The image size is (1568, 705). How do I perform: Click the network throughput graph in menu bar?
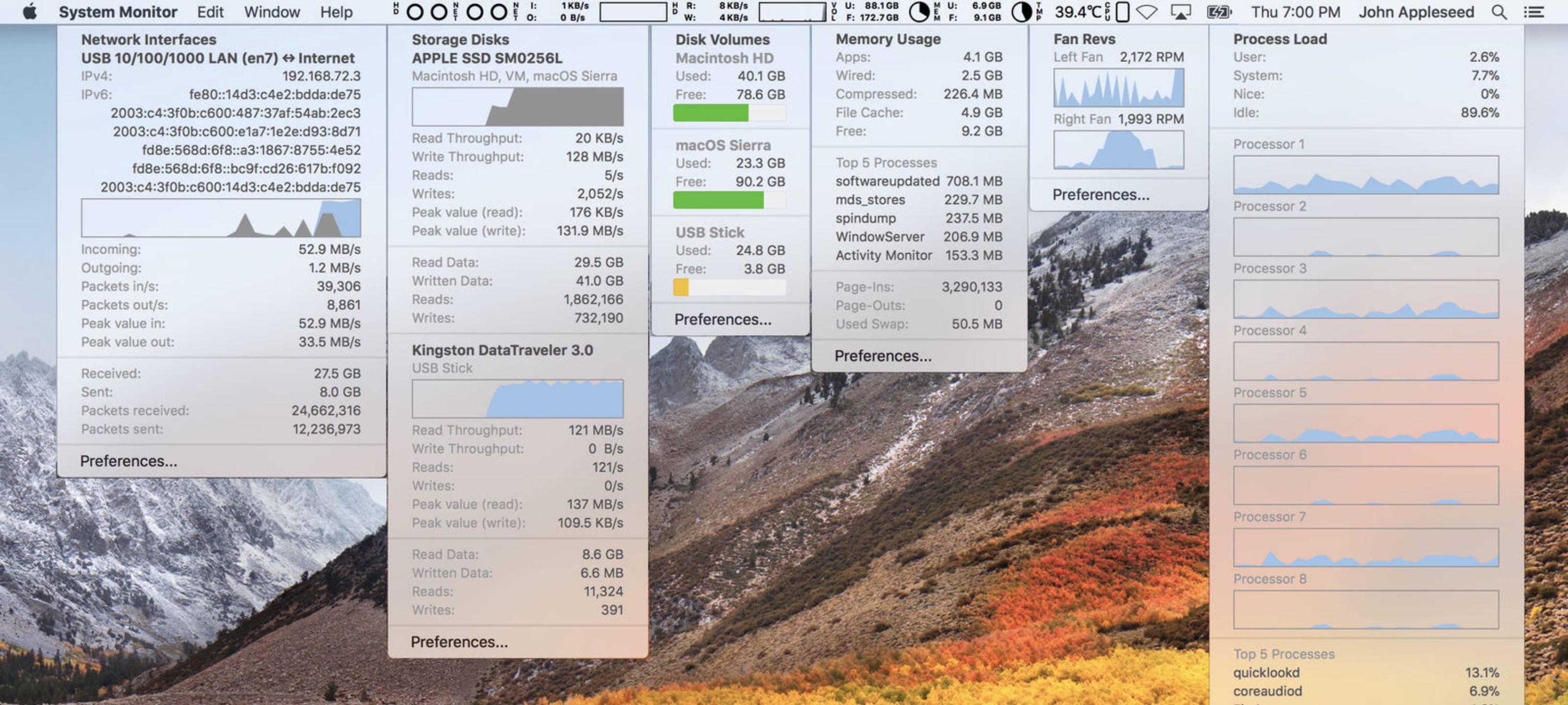point(633,11)
